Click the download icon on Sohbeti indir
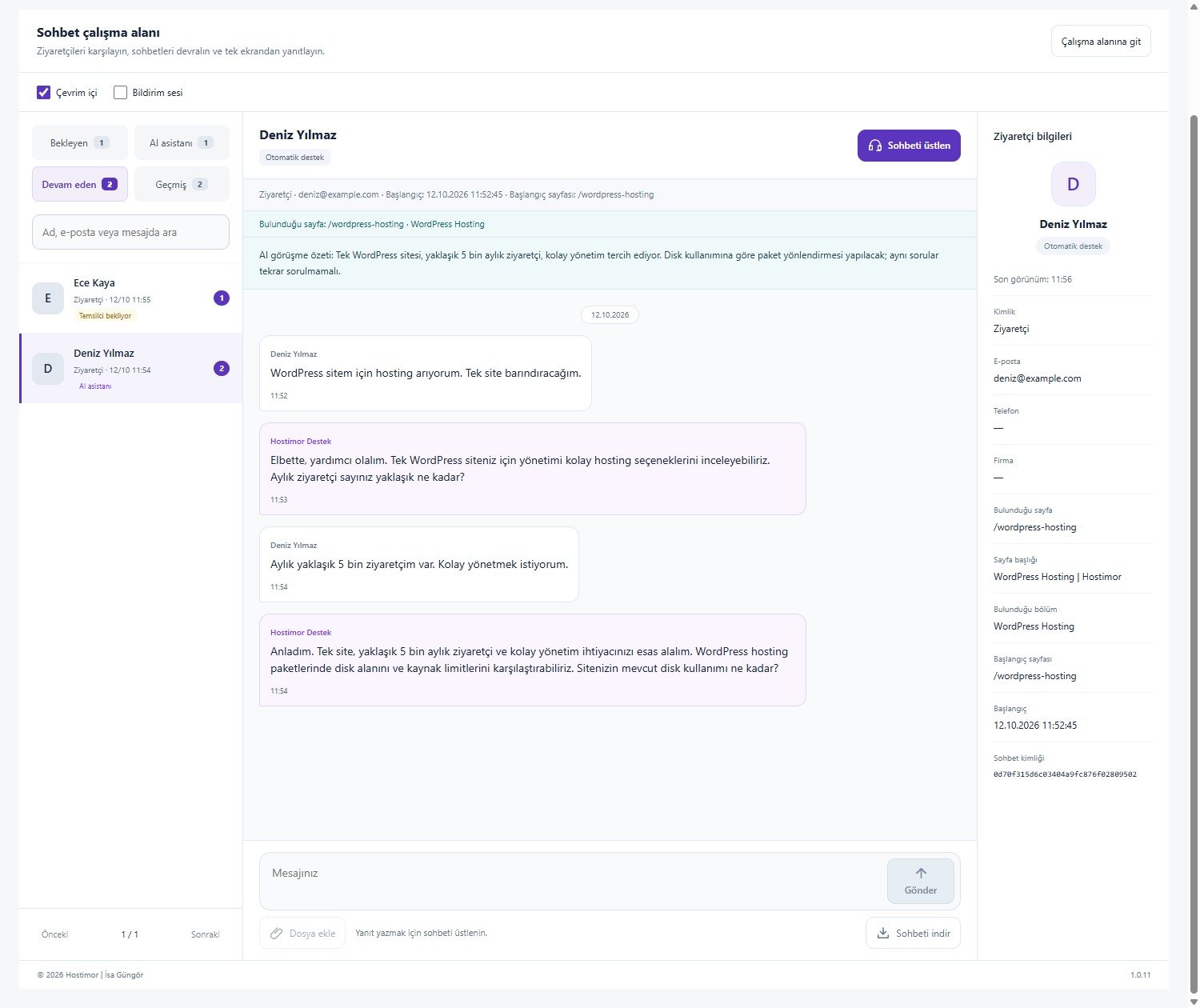The height and width of the screenshot is (1008, 1200). tap(883, 933)
